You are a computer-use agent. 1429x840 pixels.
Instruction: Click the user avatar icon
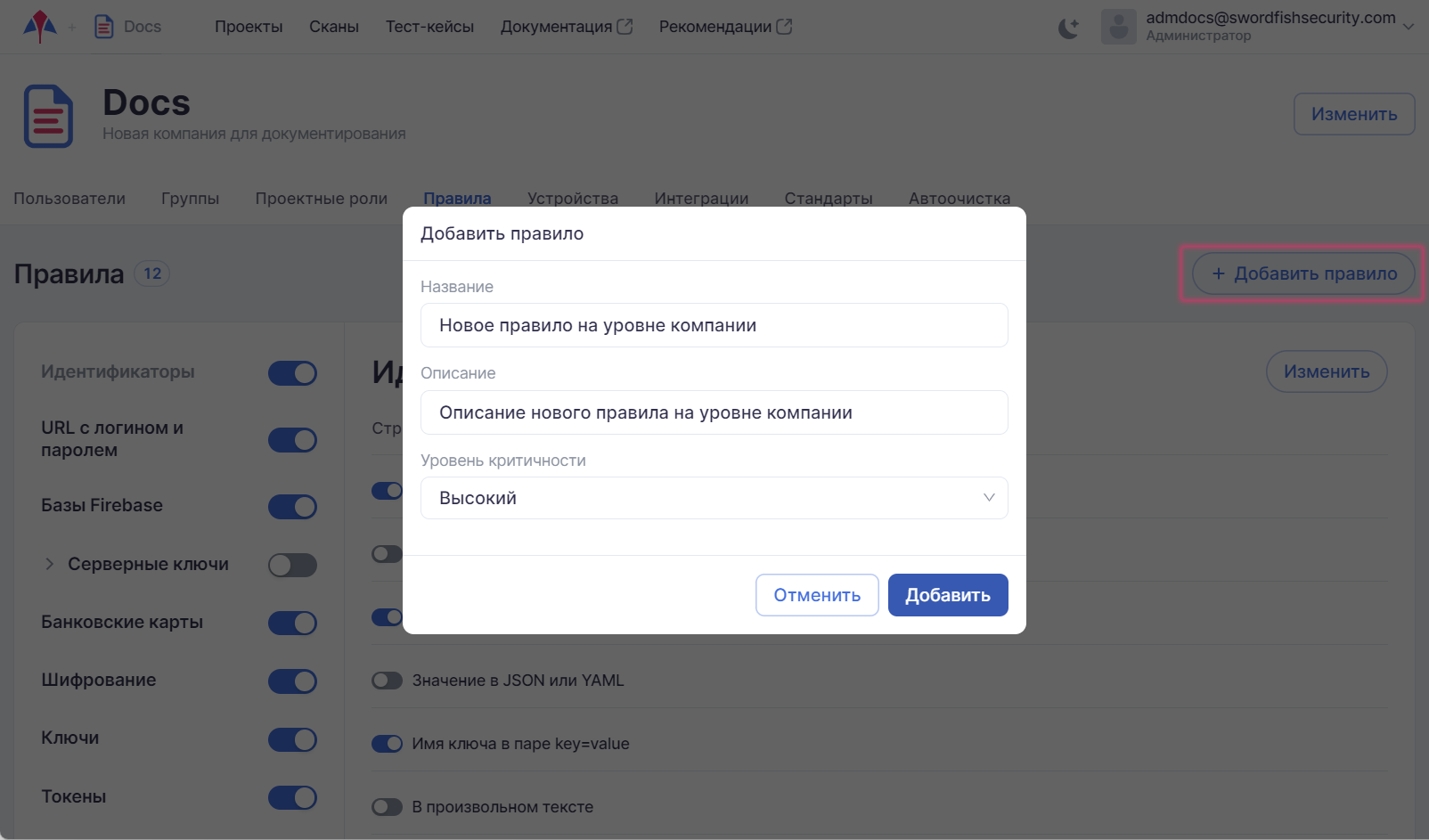point(1118,27)
